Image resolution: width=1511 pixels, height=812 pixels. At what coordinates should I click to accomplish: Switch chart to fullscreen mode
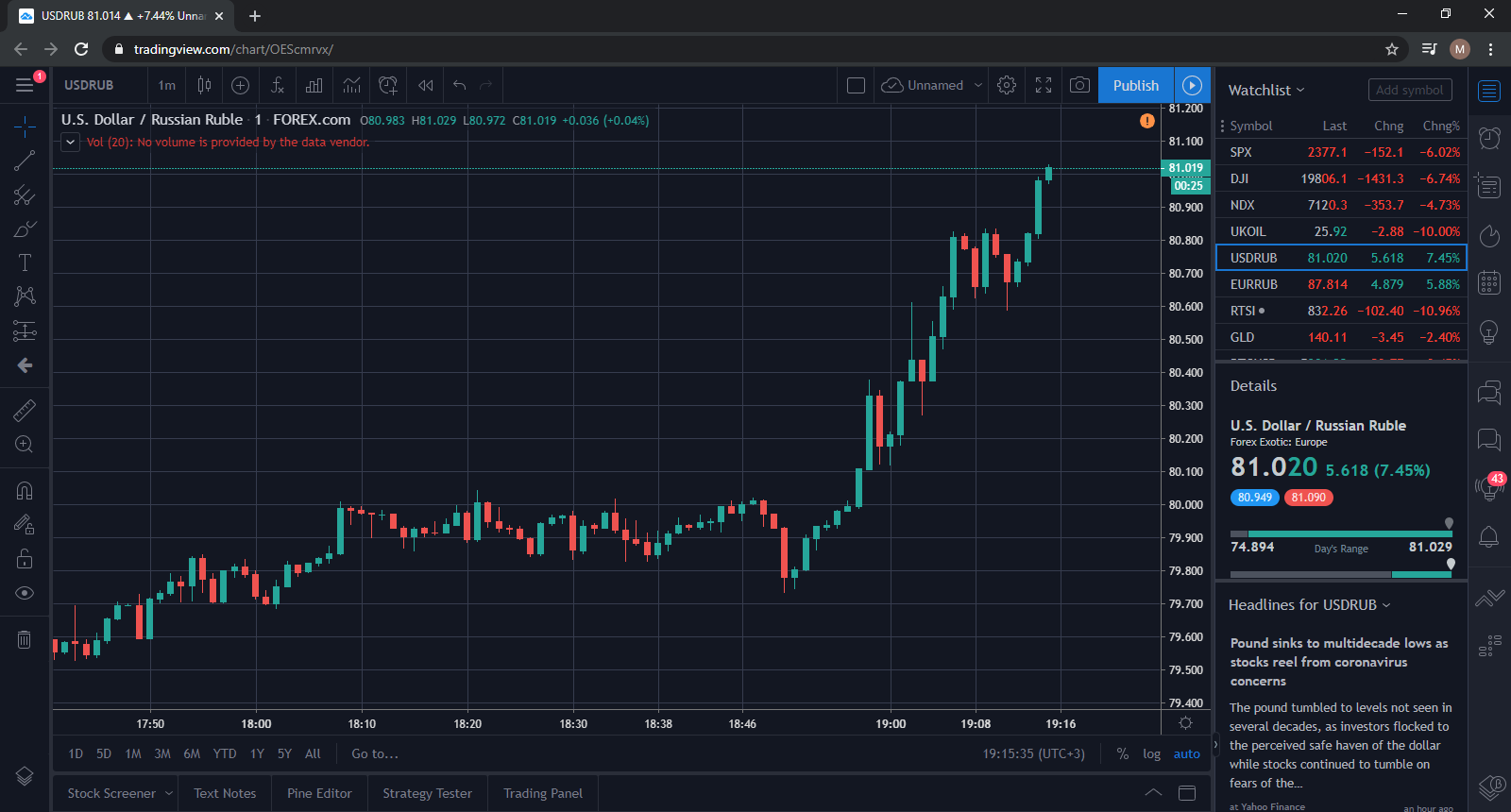[1044, 85]
